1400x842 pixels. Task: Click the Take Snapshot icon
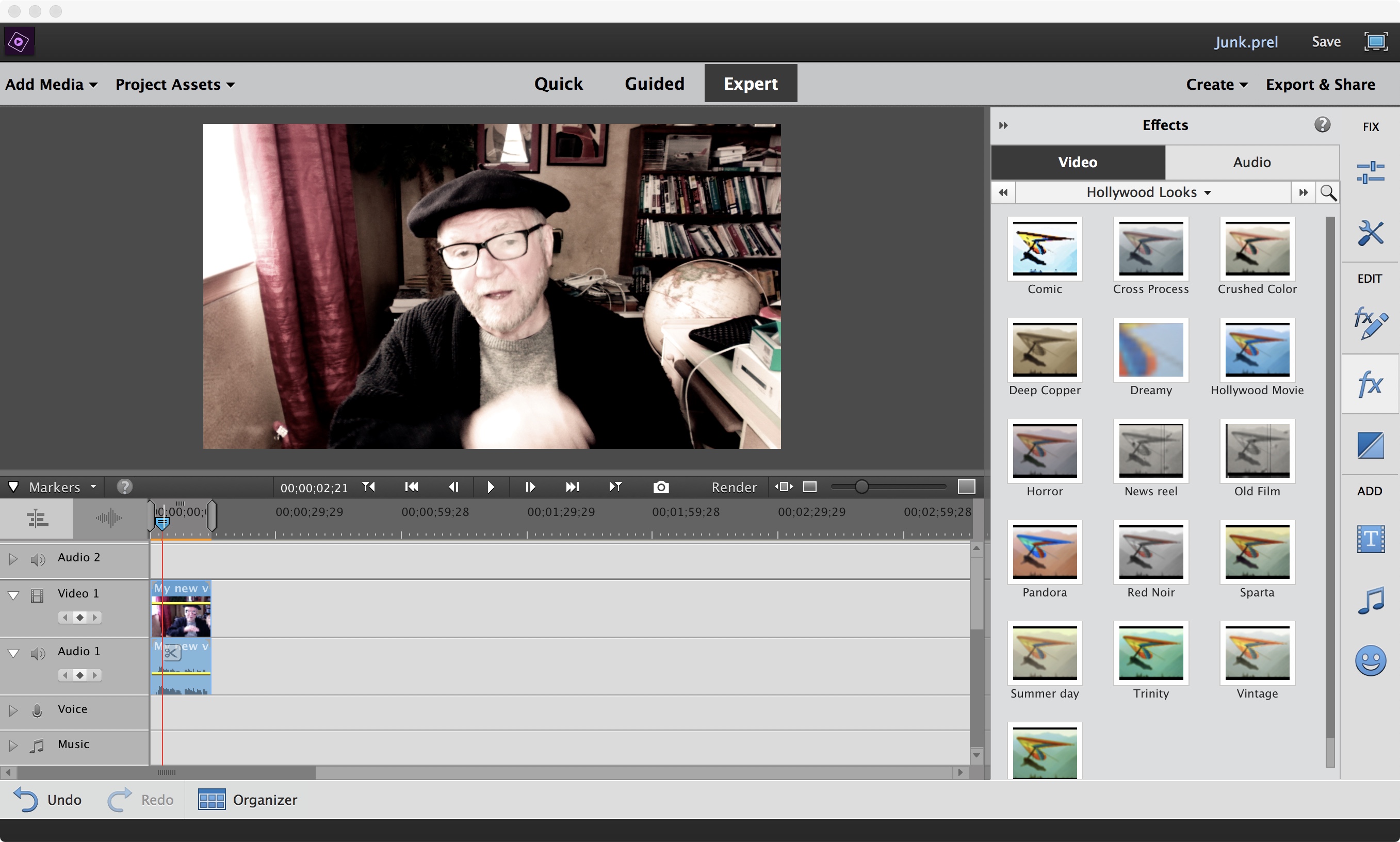(x=659, y=487)
